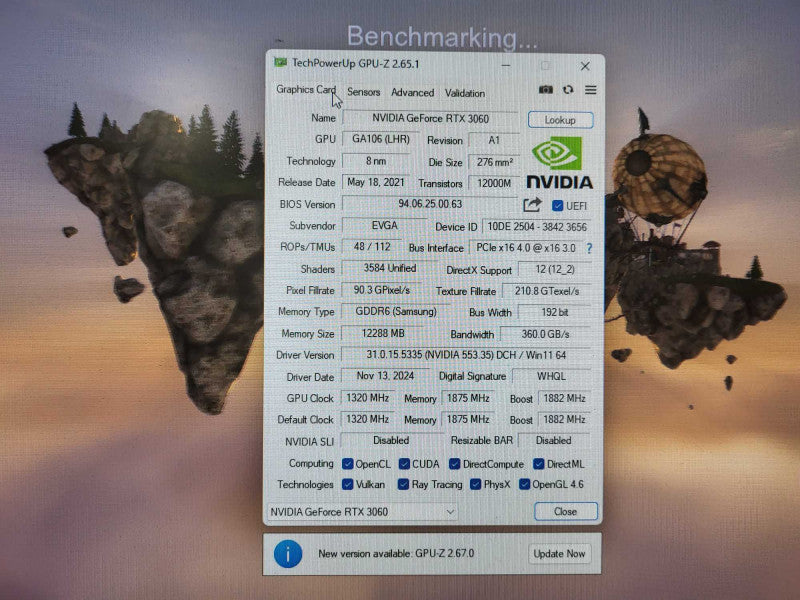The height and width of the screenshot is (600, 800).
Task: Click the Device ID value 10DE 2504
Action: pos(537,227)
